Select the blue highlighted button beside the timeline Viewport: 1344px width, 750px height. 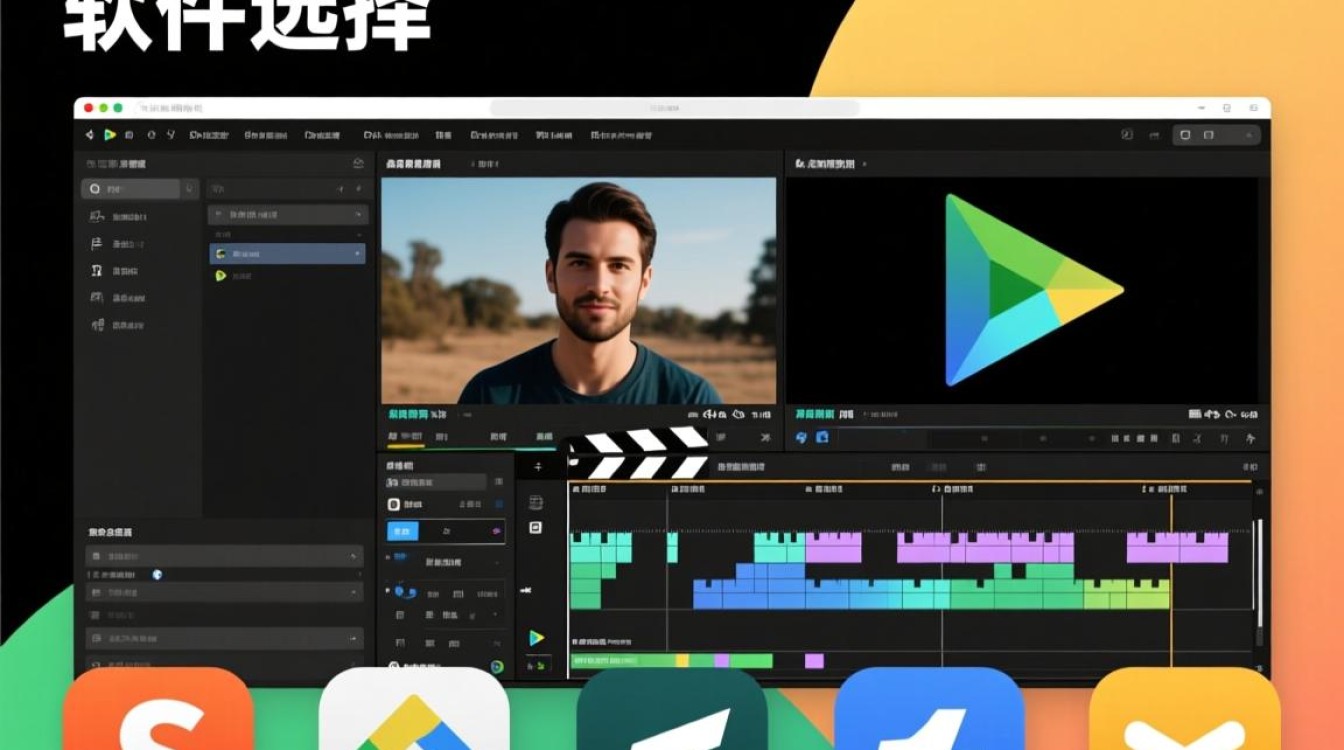403,532
